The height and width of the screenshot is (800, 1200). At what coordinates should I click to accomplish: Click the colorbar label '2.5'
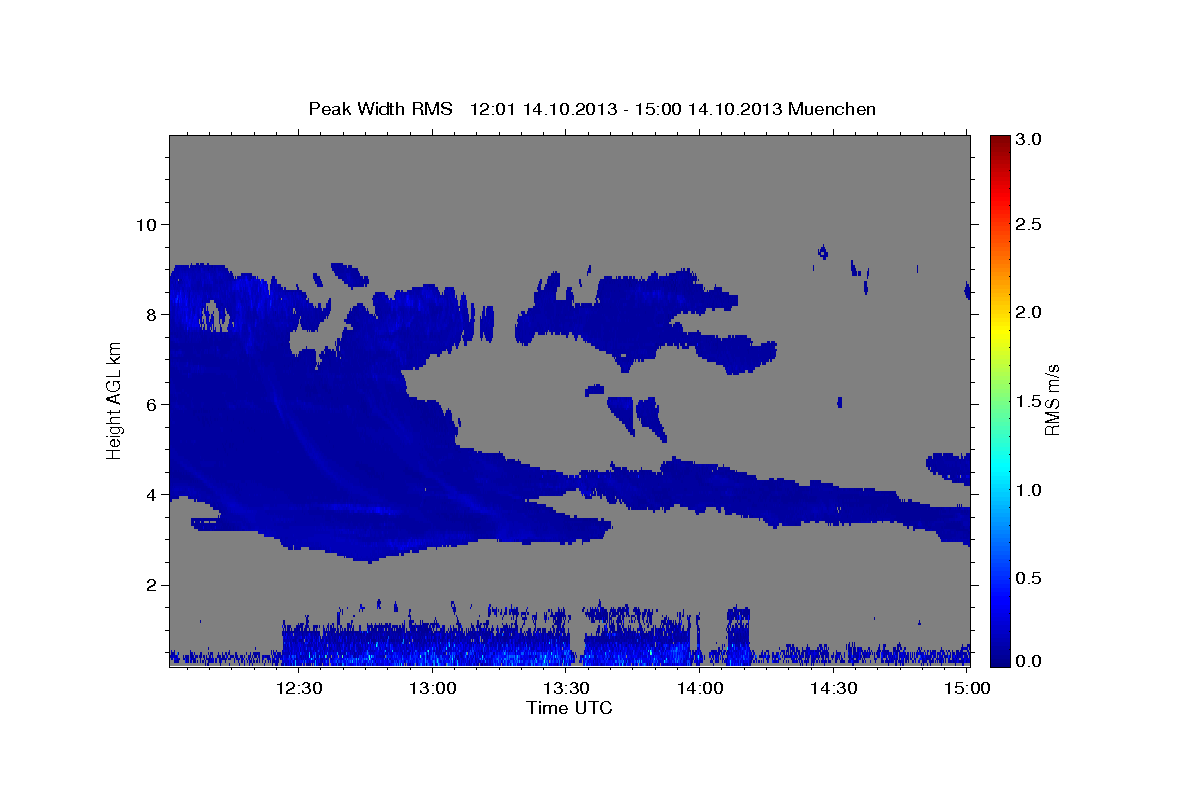[1030, 224]
